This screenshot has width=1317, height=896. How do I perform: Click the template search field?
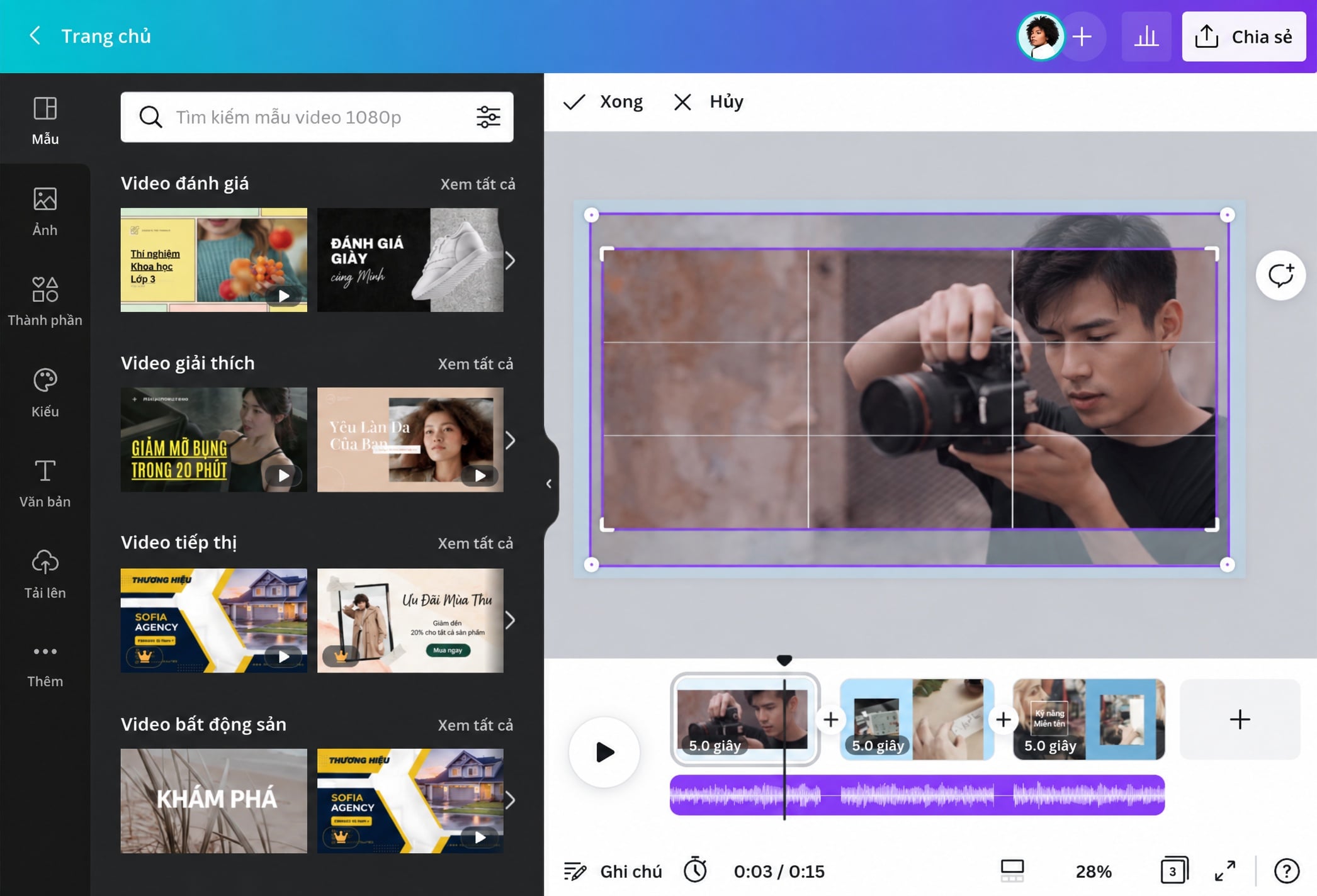coord(317,117)
